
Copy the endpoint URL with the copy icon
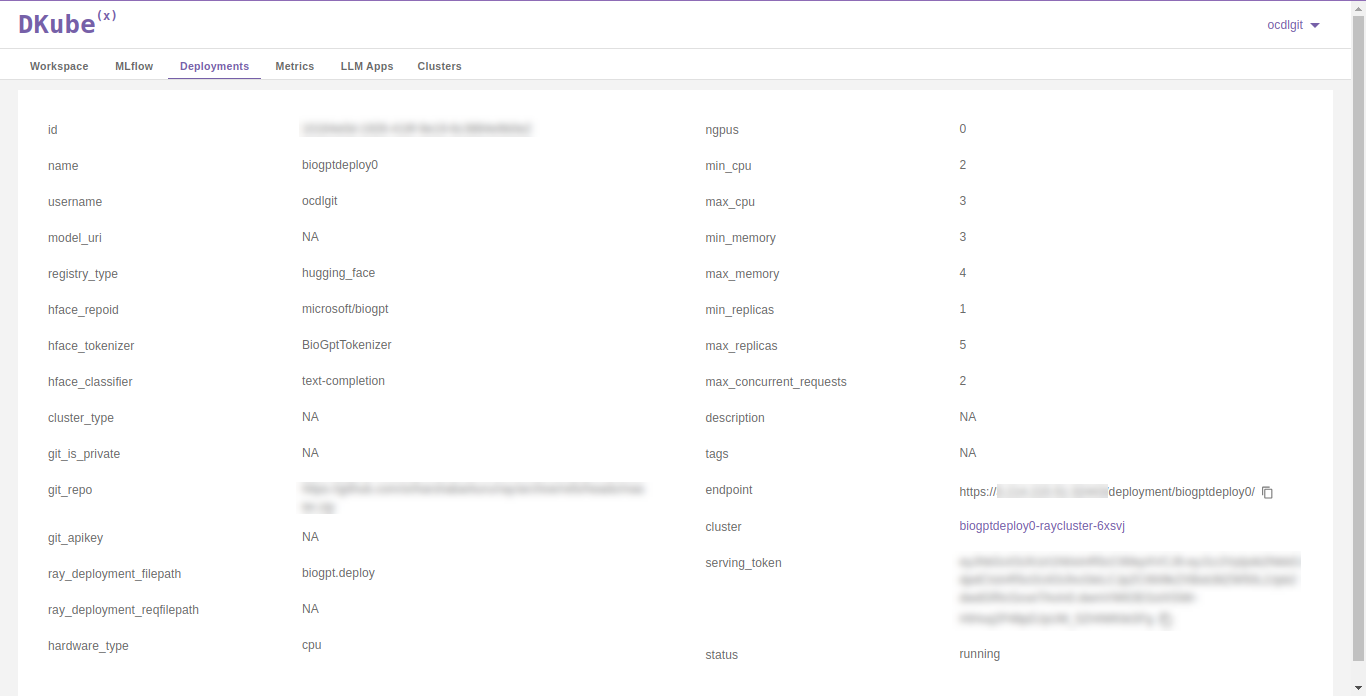1267,492
